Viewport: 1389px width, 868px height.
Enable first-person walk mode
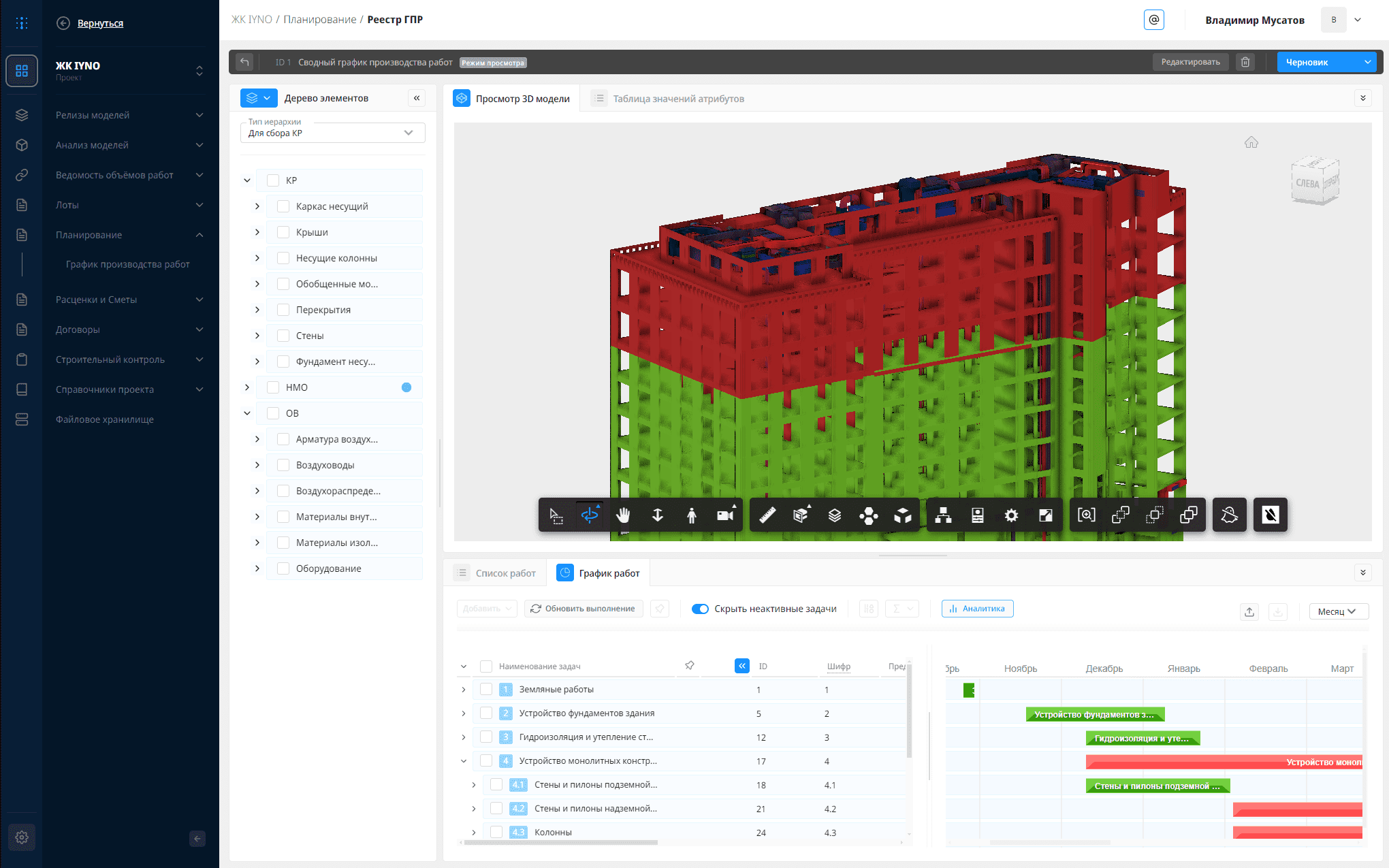click(692, 515)
